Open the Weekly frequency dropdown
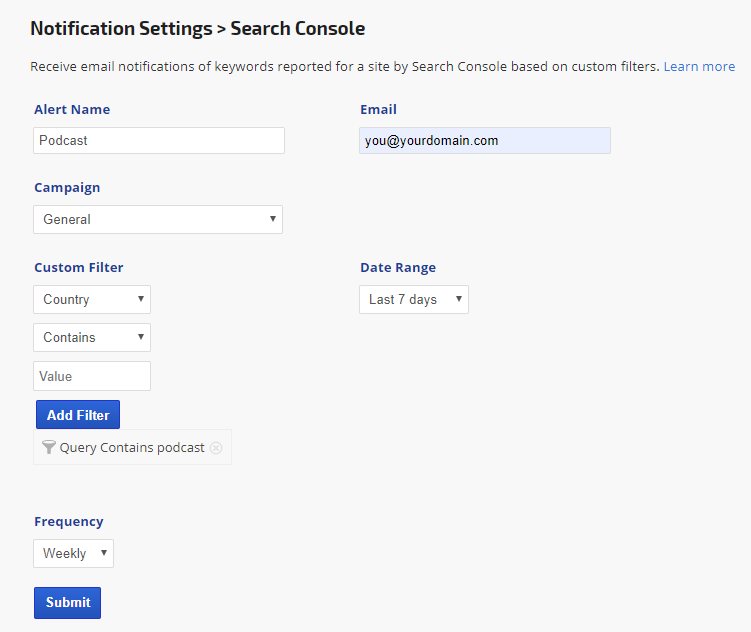This screenshot has height=632, width=751. [74, 553]
